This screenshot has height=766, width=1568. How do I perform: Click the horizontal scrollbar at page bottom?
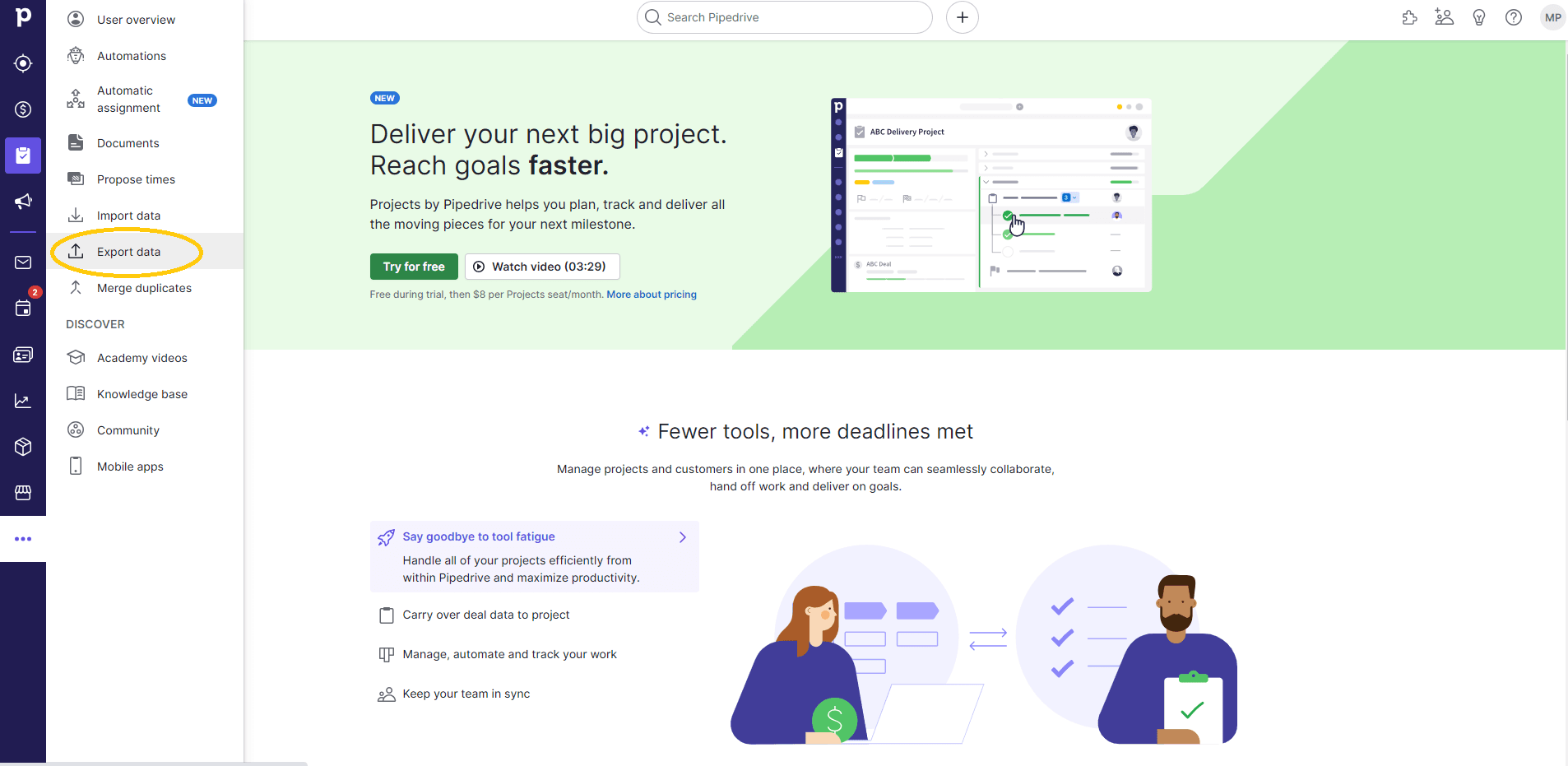154,764
